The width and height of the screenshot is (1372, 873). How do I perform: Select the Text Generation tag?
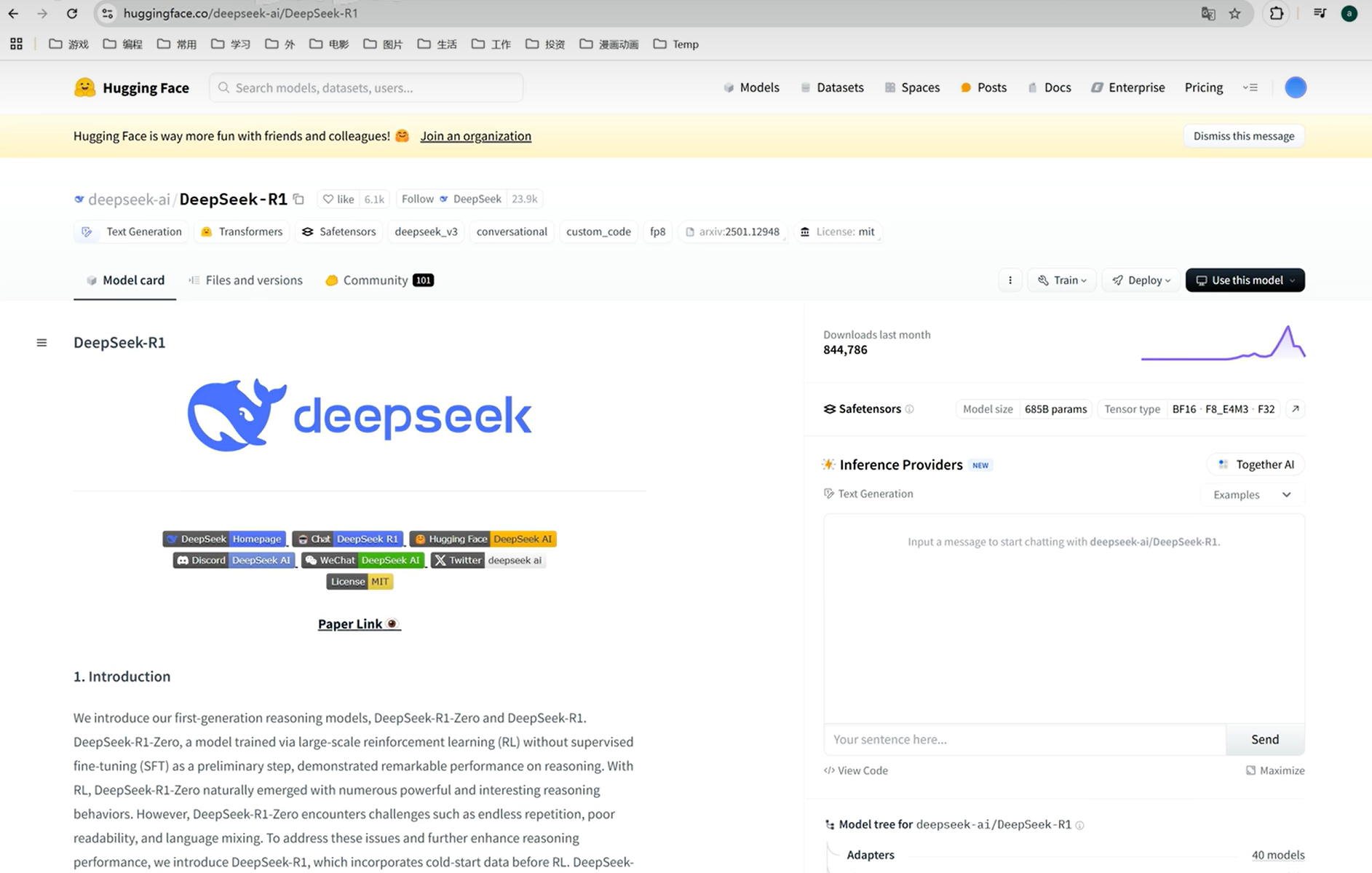point(132,232)
